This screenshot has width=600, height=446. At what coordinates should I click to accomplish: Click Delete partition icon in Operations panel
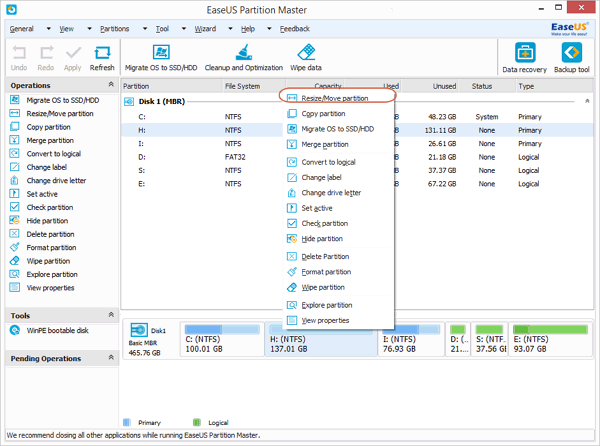(15, 234)
